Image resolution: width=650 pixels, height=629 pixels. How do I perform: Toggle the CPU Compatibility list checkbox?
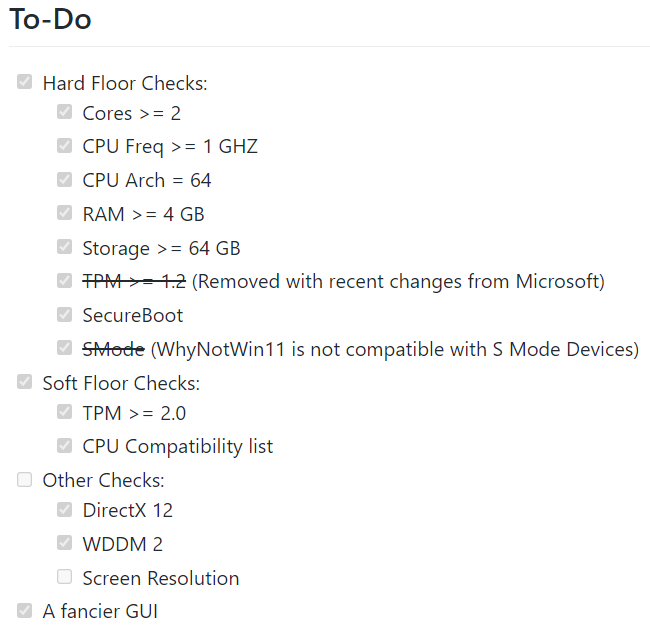(65, 446)
